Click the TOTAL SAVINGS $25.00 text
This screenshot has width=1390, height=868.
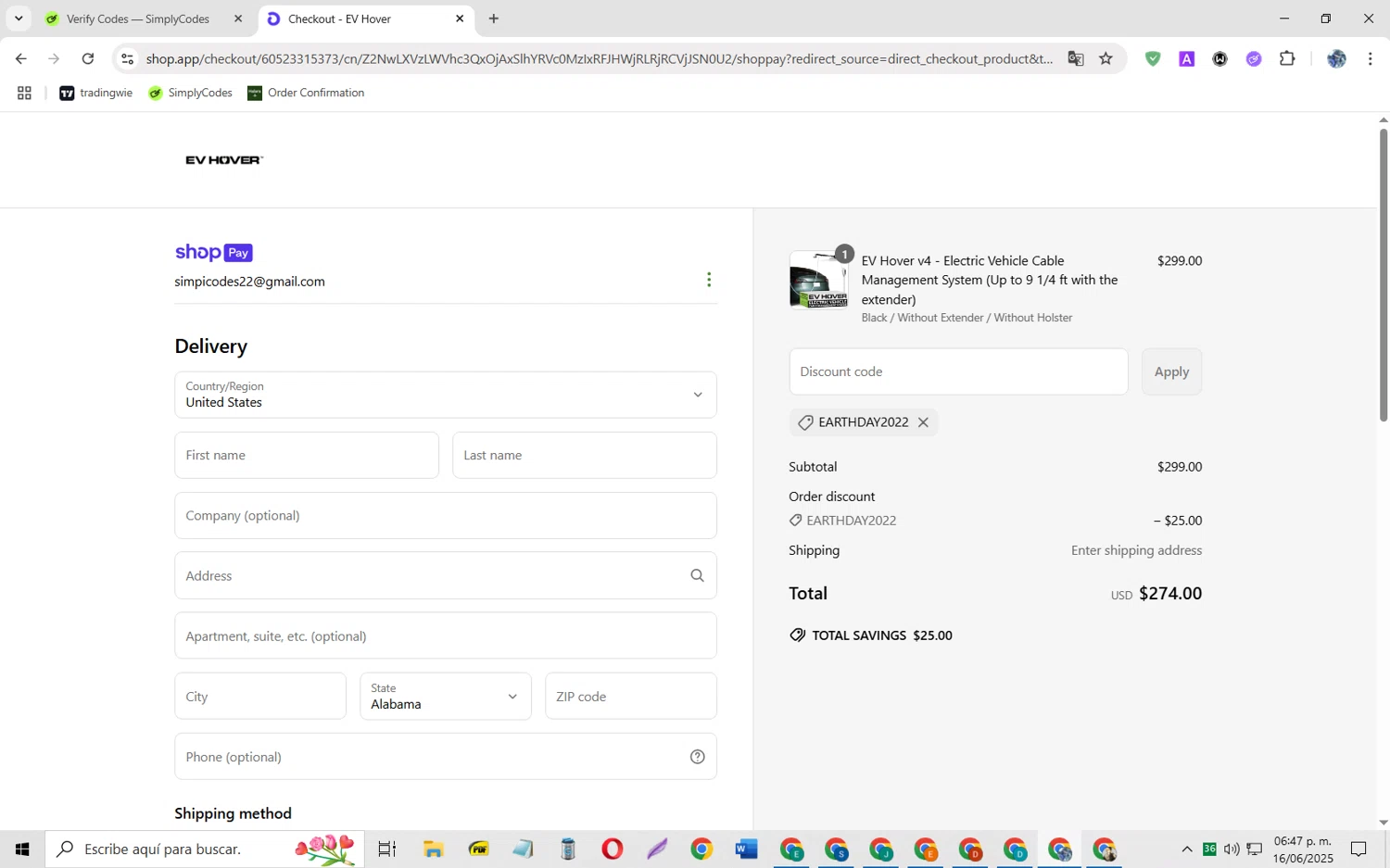[882, 635]
